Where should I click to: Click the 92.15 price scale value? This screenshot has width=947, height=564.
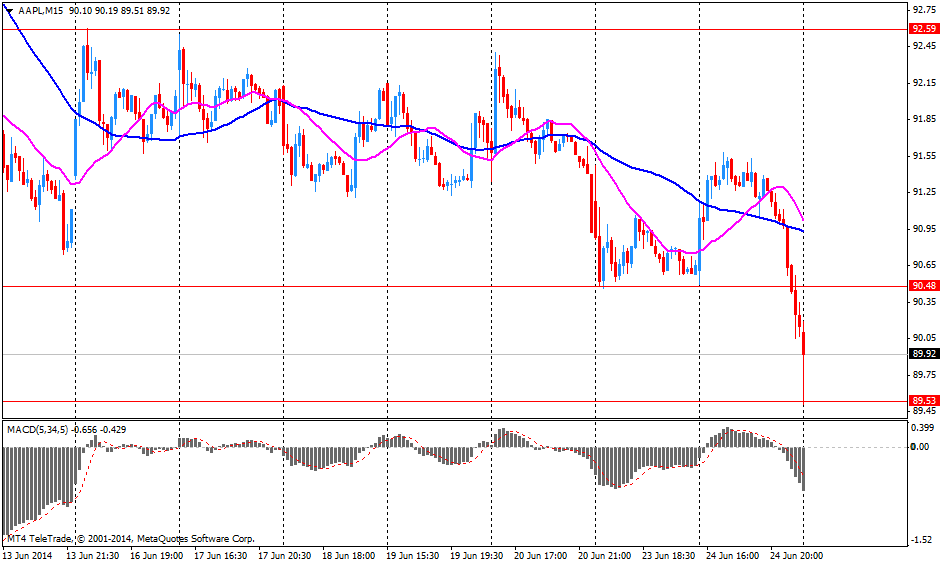coord(925,83)
